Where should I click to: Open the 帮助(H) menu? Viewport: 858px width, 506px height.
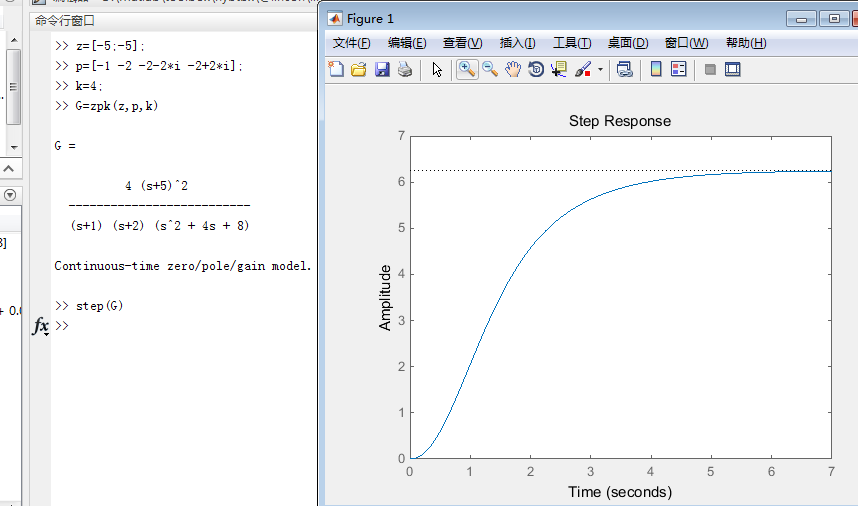pyautogui.click(x=746, y=43)
